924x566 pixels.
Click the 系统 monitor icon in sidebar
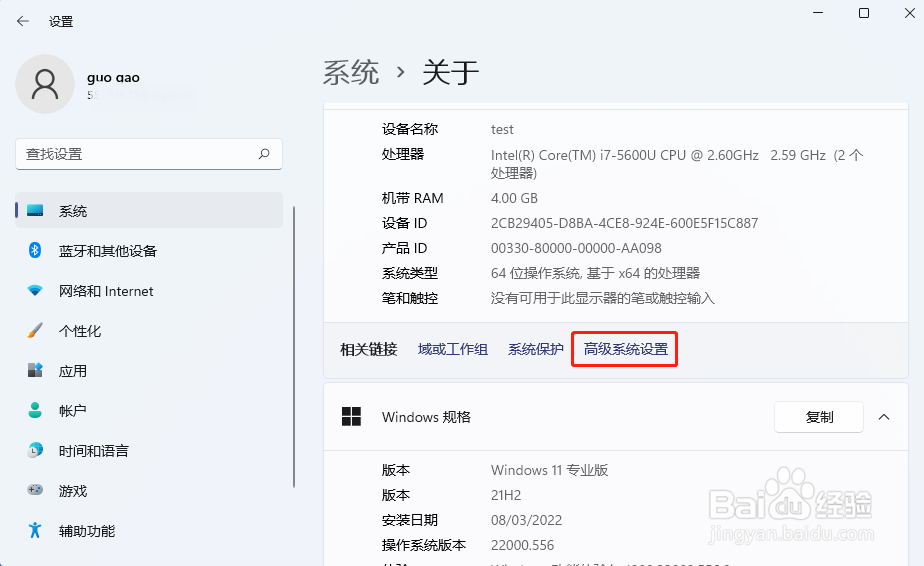[35, 210]
